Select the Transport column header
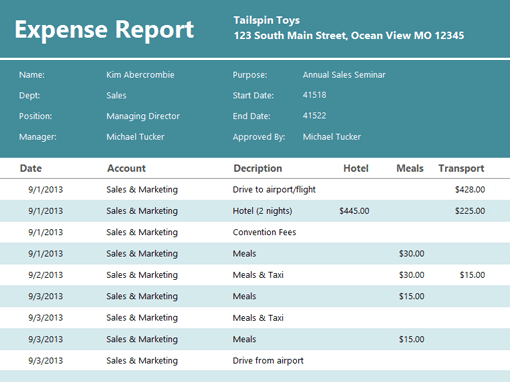 point(461,168)
